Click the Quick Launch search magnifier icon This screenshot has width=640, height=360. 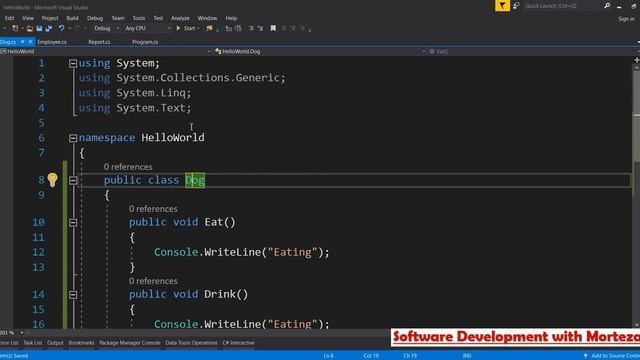607,6
